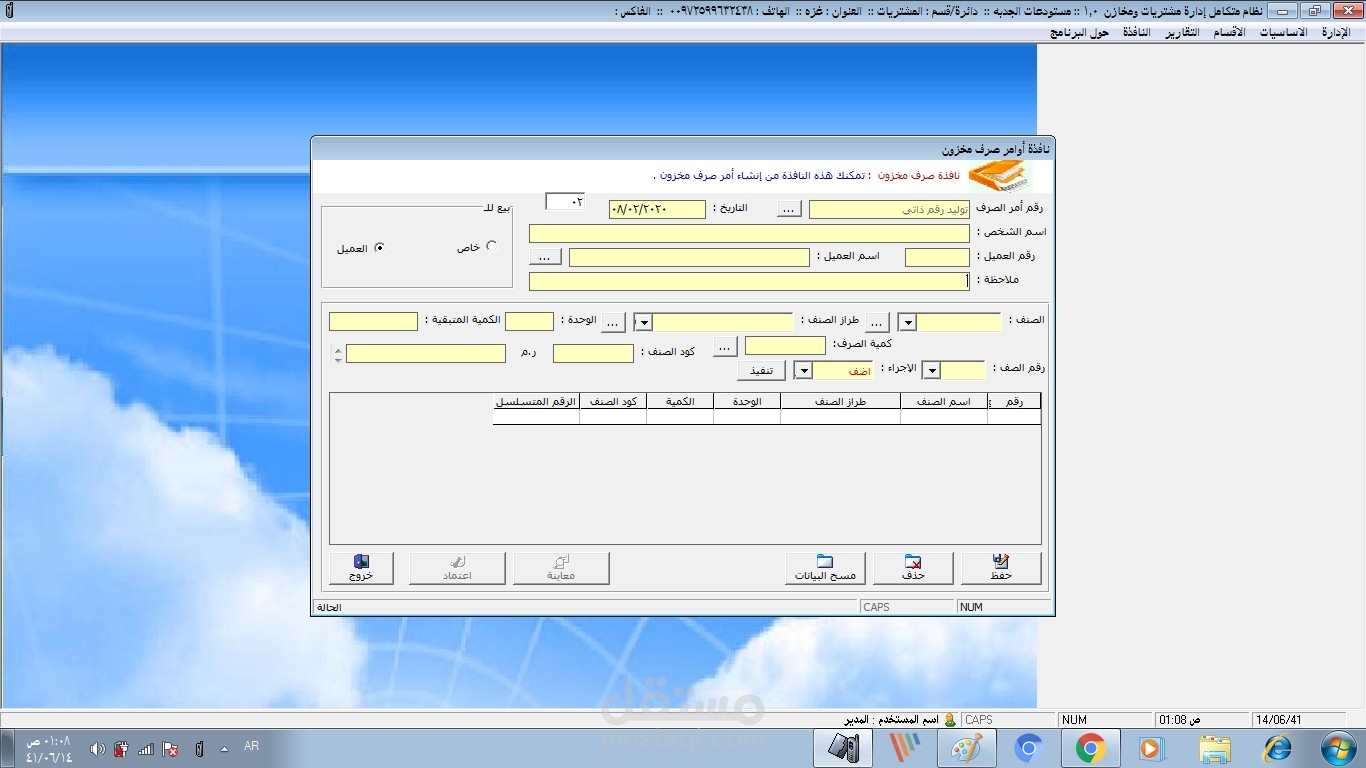The image size is (1366, 768).
Task: Launch Google Chrome from the taskbar
Action: click(1091, 747)
